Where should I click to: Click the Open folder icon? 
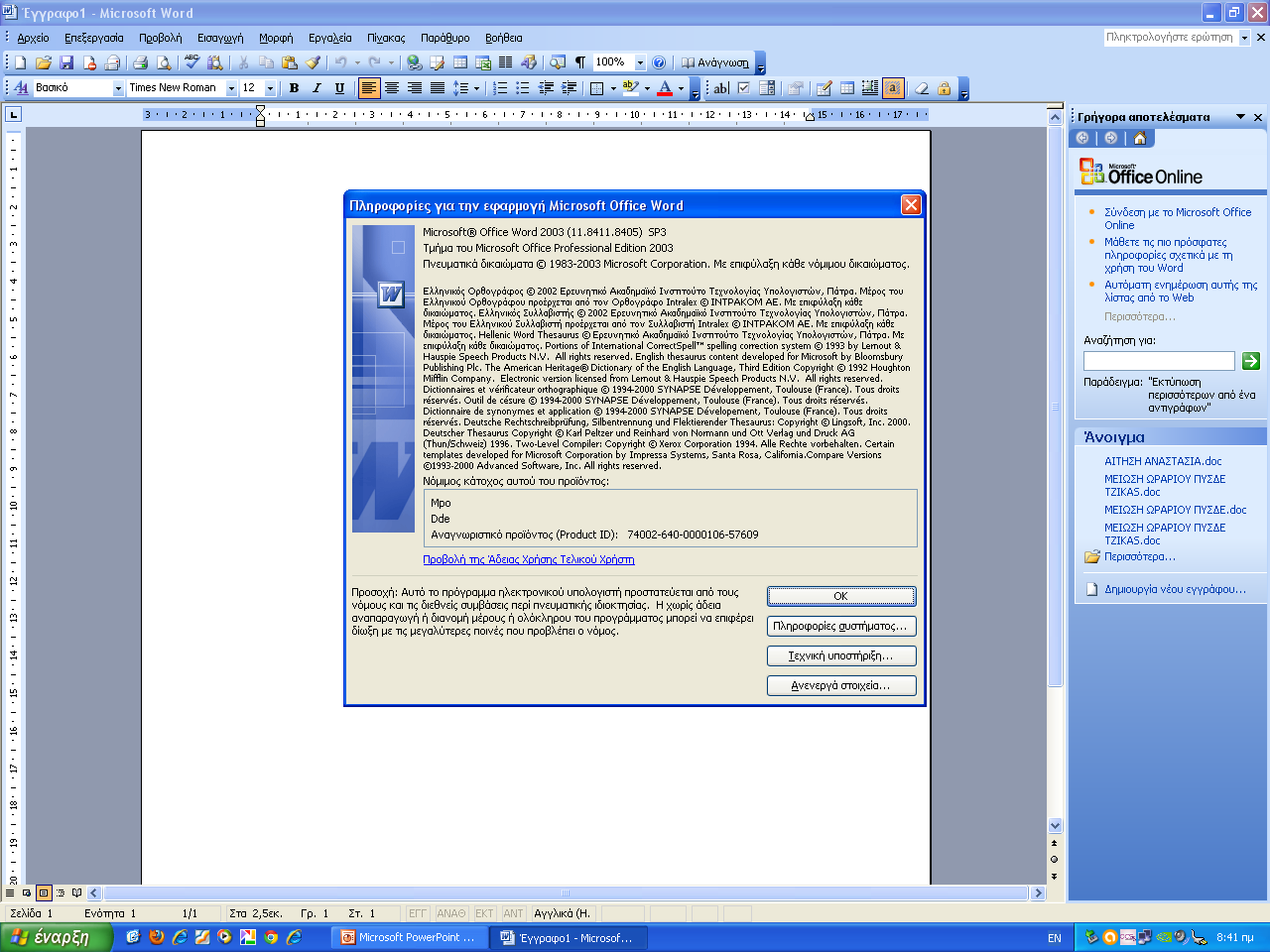(x=44, y=62)
